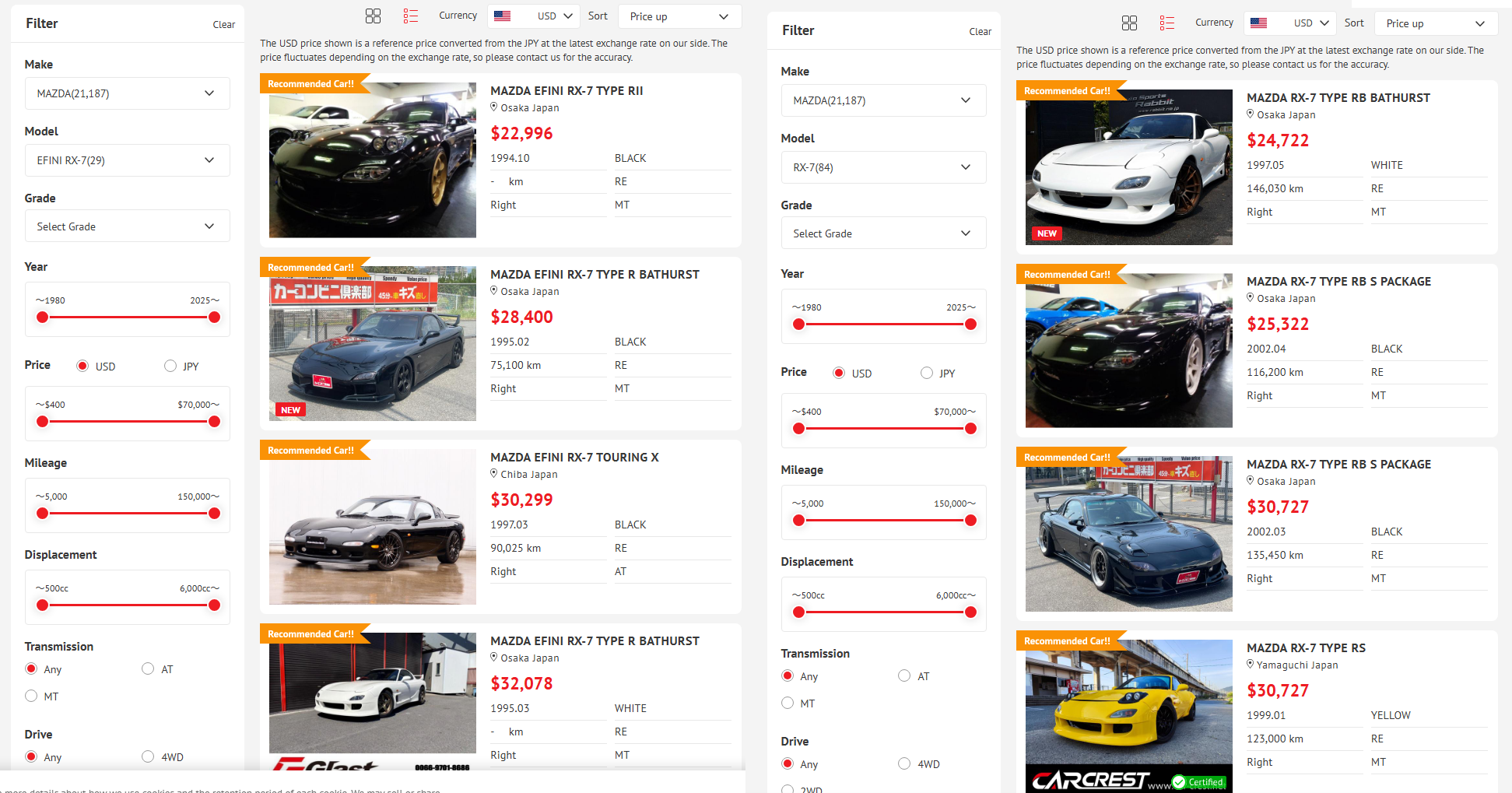Open black RX-7 TYPE RII photo
This screenshot has width=1512, height=793.
pyautogui.click(x=373, y=160)
